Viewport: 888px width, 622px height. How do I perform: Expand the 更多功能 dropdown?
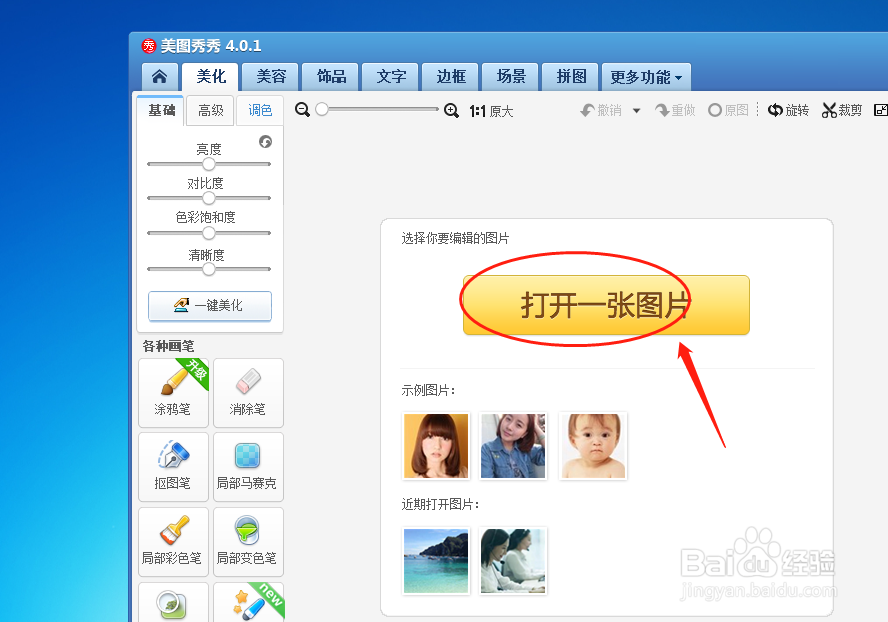646,76
